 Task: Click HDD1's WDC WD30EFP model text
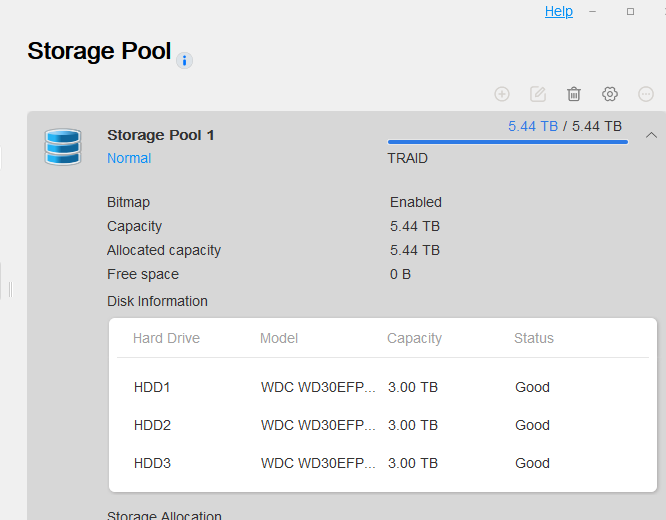[318, 387]
